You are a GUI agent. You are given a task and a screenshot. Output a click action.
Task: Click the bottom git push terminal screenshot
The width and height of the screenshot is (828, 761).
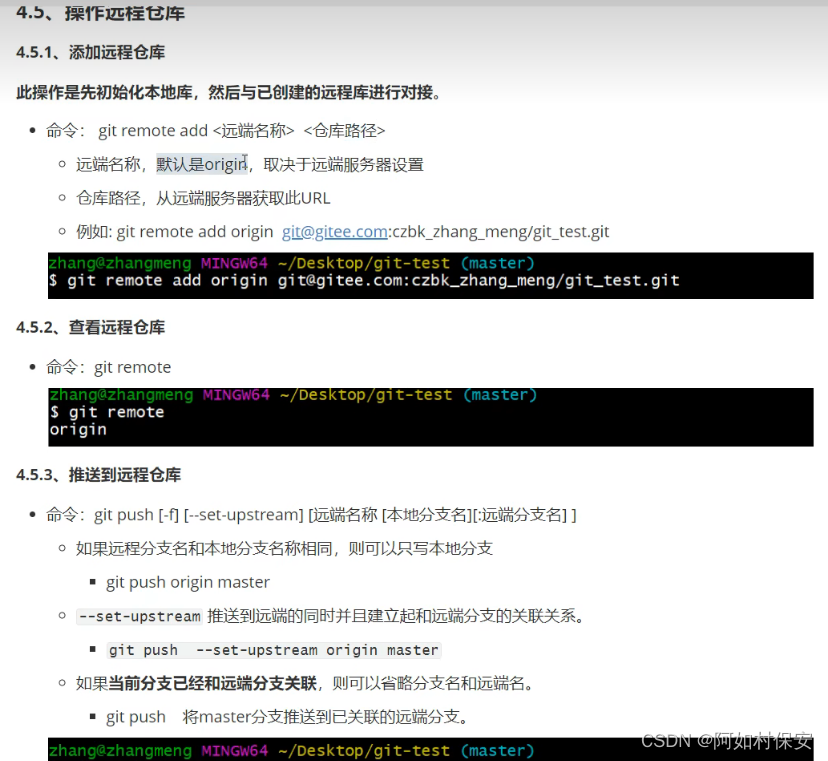(x=430, y=751)
